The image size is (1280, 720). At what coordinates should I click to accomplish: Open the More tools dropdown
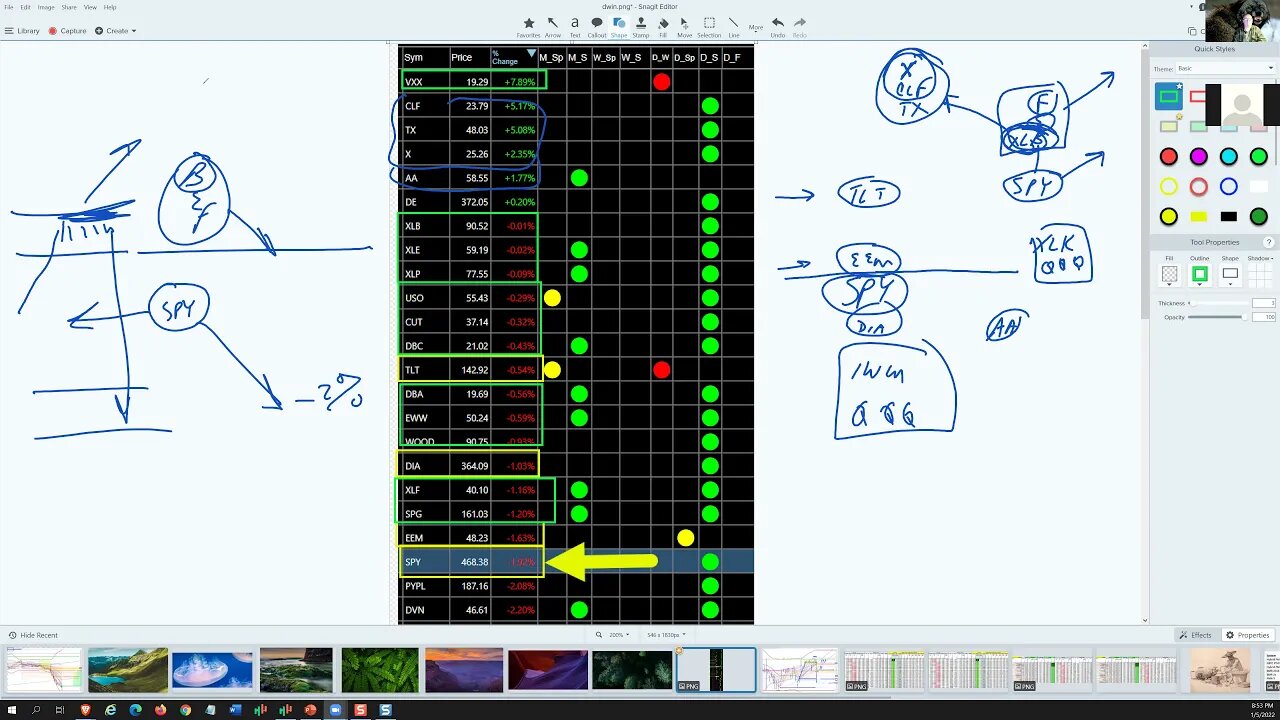(x=756, y=27)
